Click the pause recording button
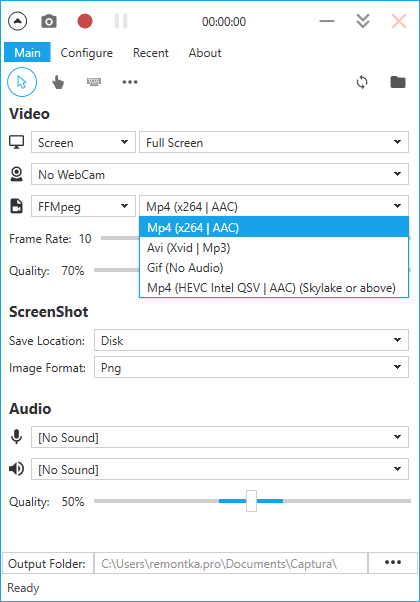420x602 pixels. 121,22
